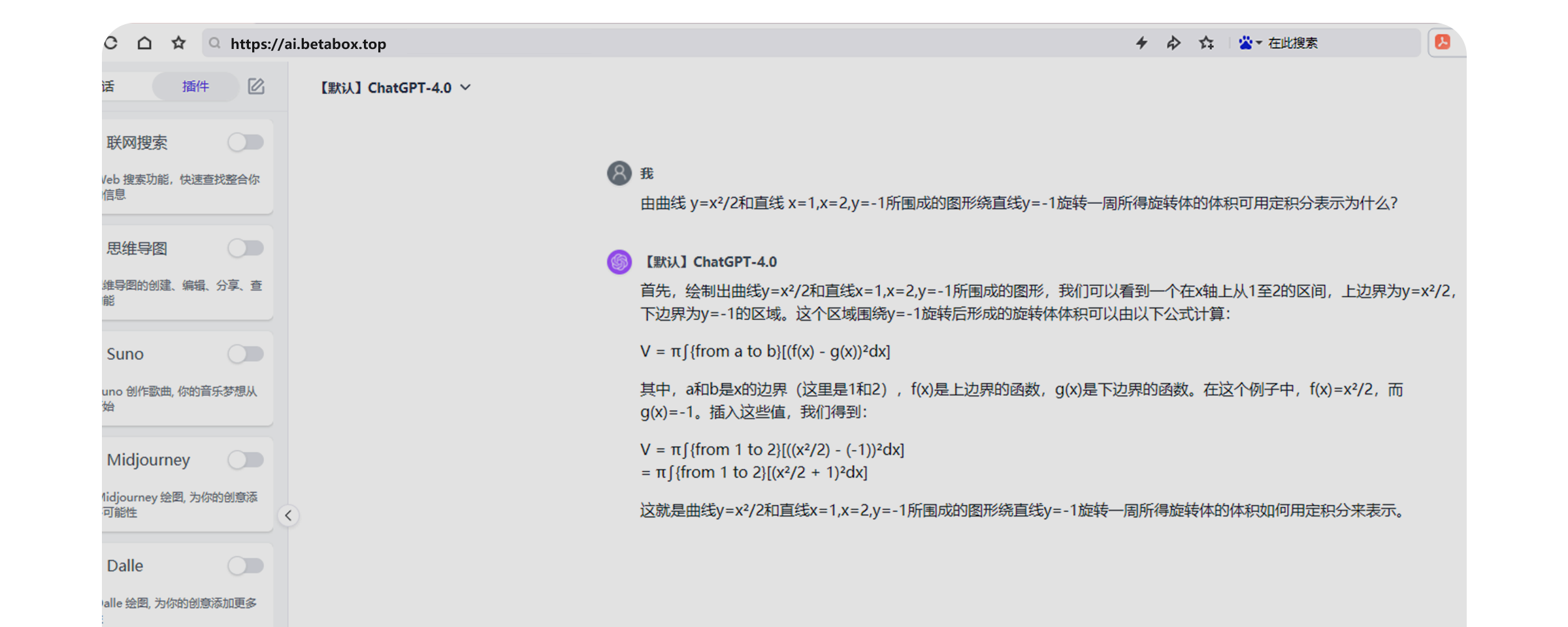Turn on the 思维导图 plugin switch
Screen dimensions: 1568x627
[246, 248]
